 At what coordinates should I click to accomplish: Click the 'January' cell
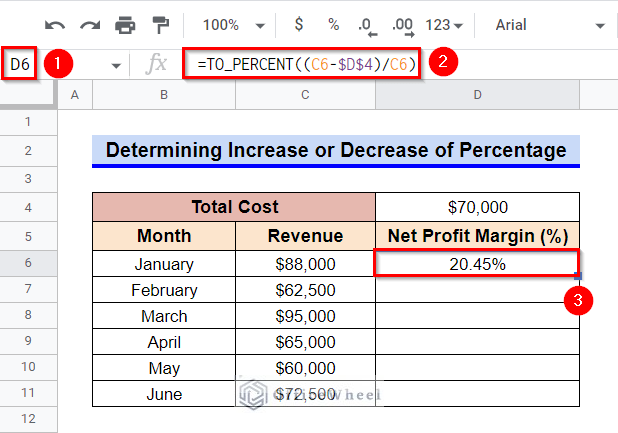coord(164,264)
